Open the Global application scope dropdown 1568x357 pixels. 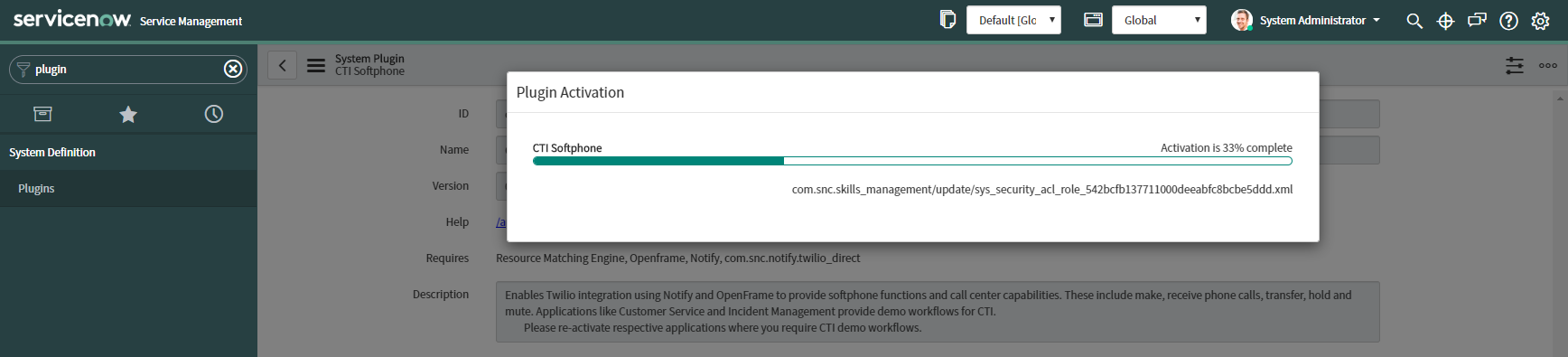coord(1159,20)
